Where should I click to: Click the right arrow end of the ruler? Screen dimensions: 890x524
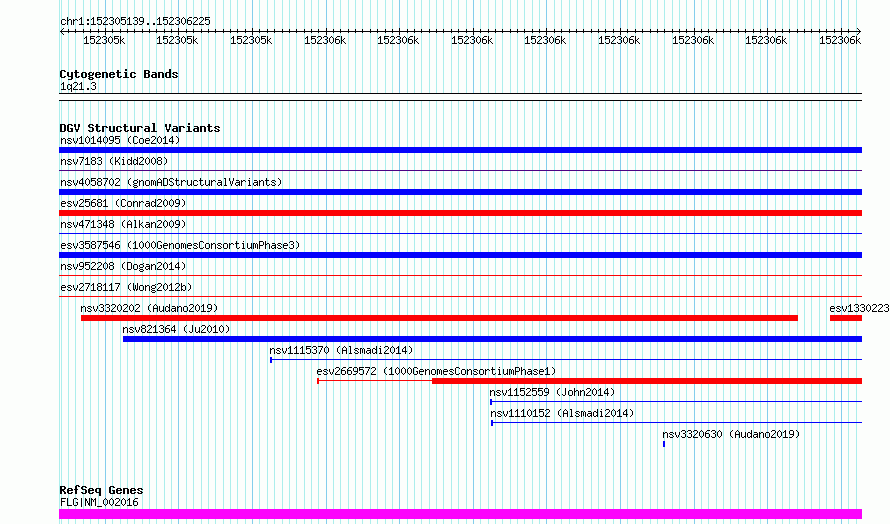859,31
